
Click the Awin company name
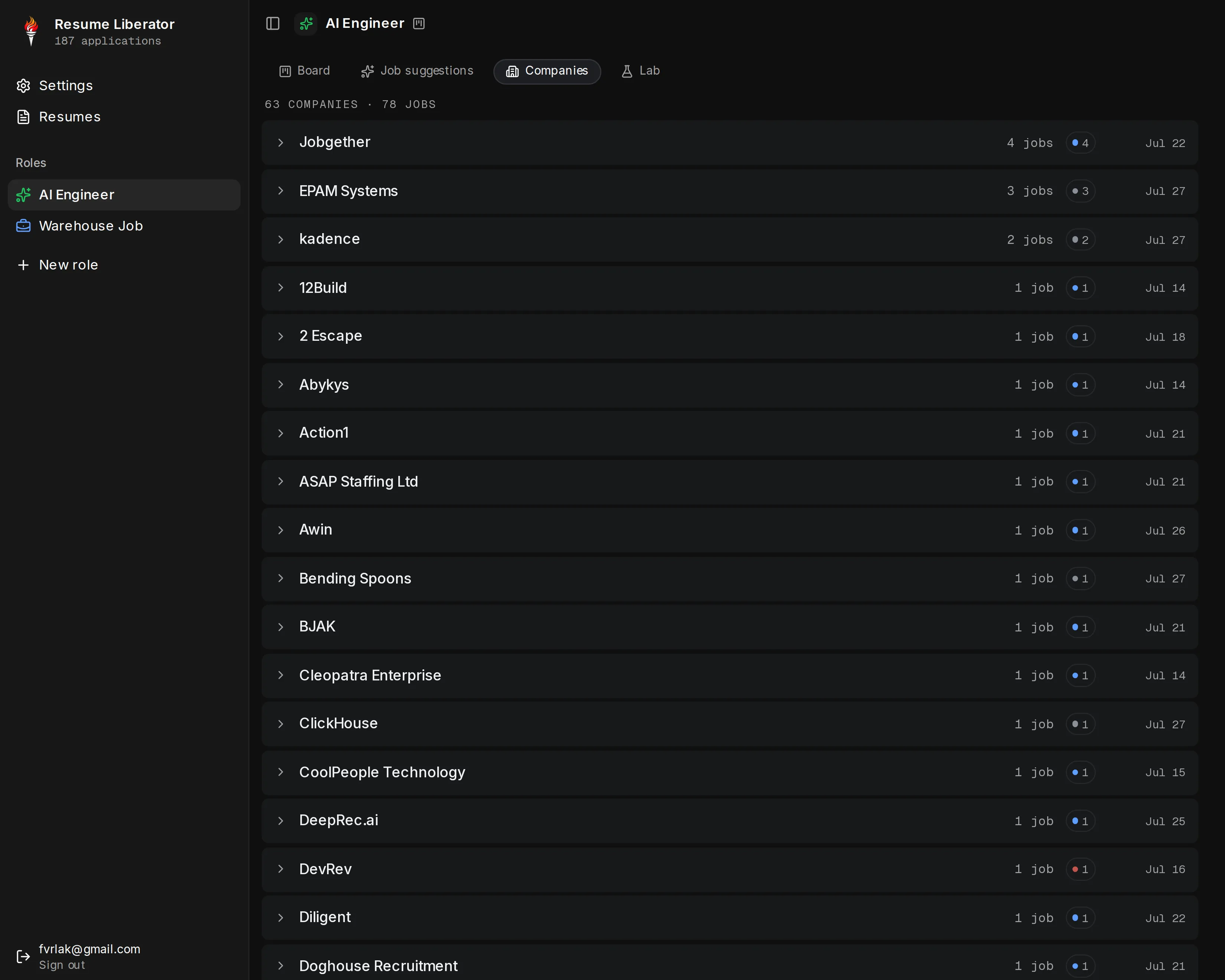[x=316, y=530]
